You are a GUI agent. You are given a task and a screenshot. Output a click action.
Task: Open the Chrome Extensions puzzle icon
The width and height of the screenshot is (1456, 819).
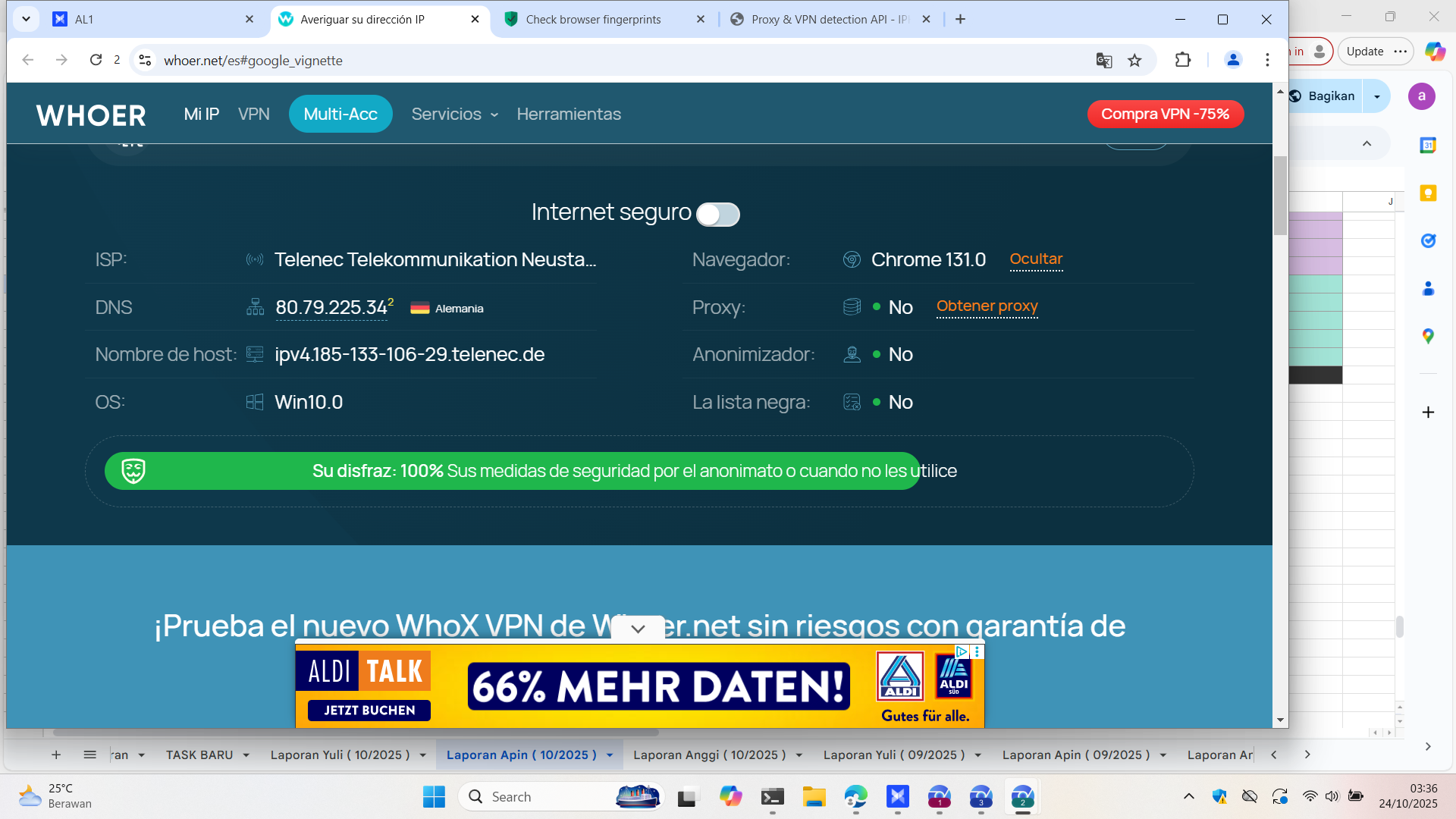(1183, 60)
